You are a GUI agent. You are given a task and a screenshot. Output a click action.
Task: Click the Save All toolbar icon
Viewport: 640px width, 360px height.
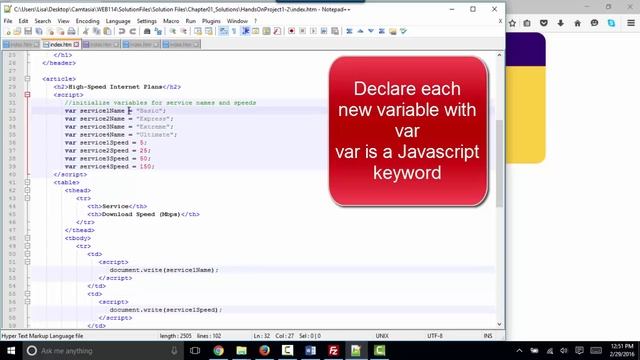point(39,31)
